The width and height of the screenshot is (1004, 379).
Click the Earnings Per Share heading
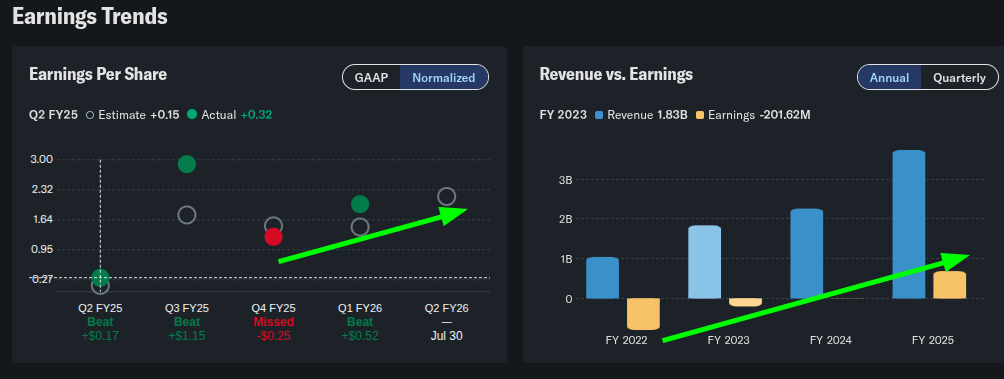(x=98, y=74)
